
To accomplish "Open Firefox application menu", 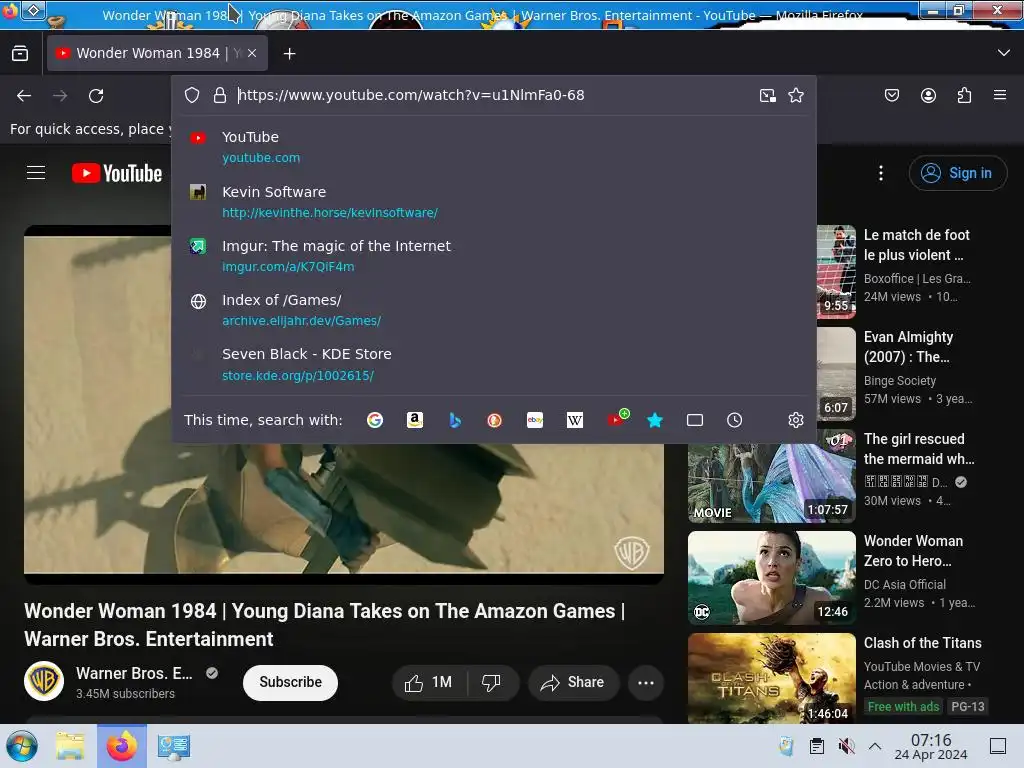I will pyautogui.click(x=1000, y=95).
